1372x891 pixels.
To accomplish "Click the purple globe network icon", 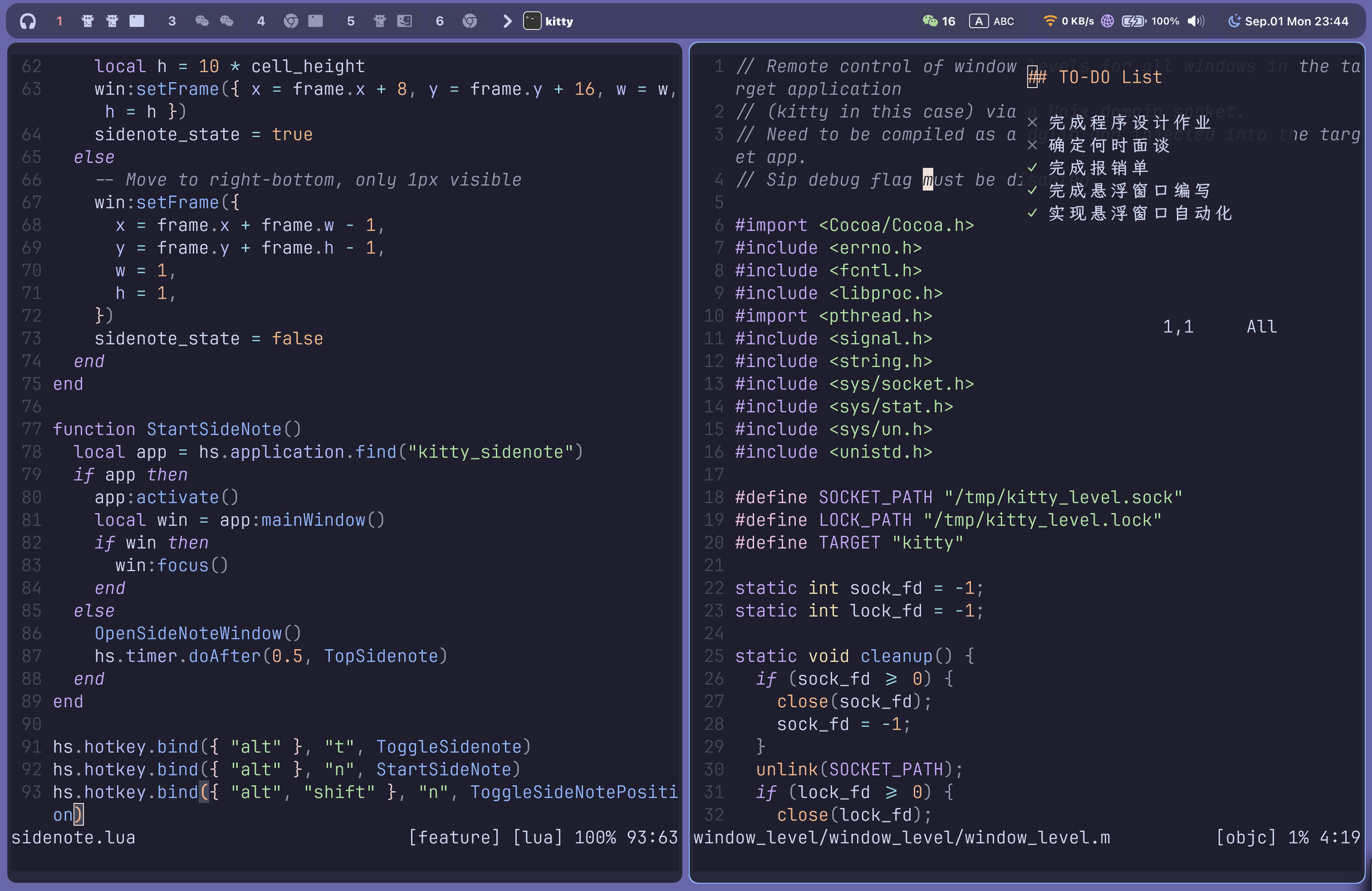I will coord(1107,21).
